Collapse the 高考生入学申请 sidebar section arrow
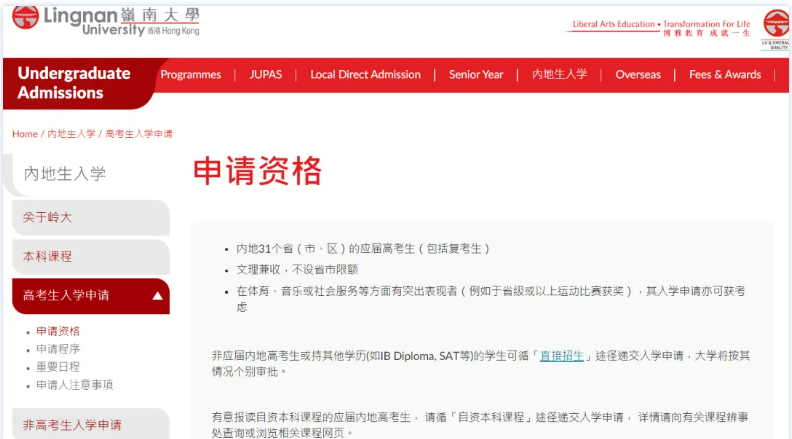 click(157, 296)
